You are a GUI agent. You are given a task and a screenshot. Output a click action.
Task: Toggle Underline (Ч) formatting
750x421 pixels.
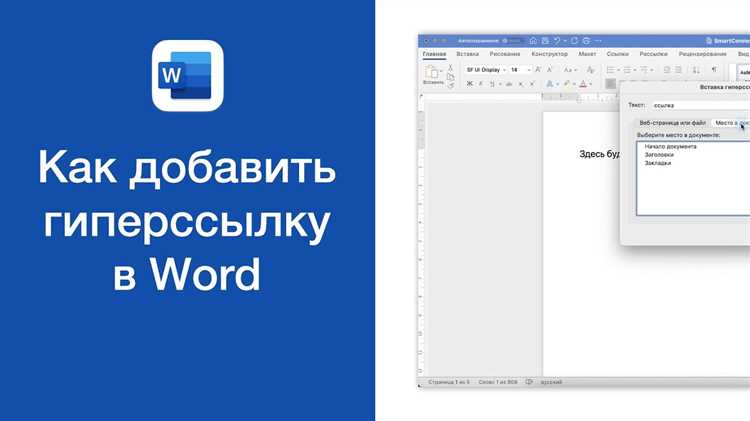pos(492,84)
